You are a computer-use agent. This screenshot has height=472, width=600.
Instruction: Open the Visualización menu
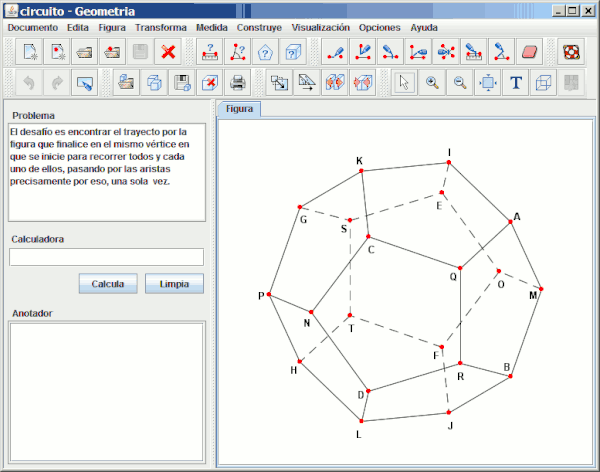320,28
